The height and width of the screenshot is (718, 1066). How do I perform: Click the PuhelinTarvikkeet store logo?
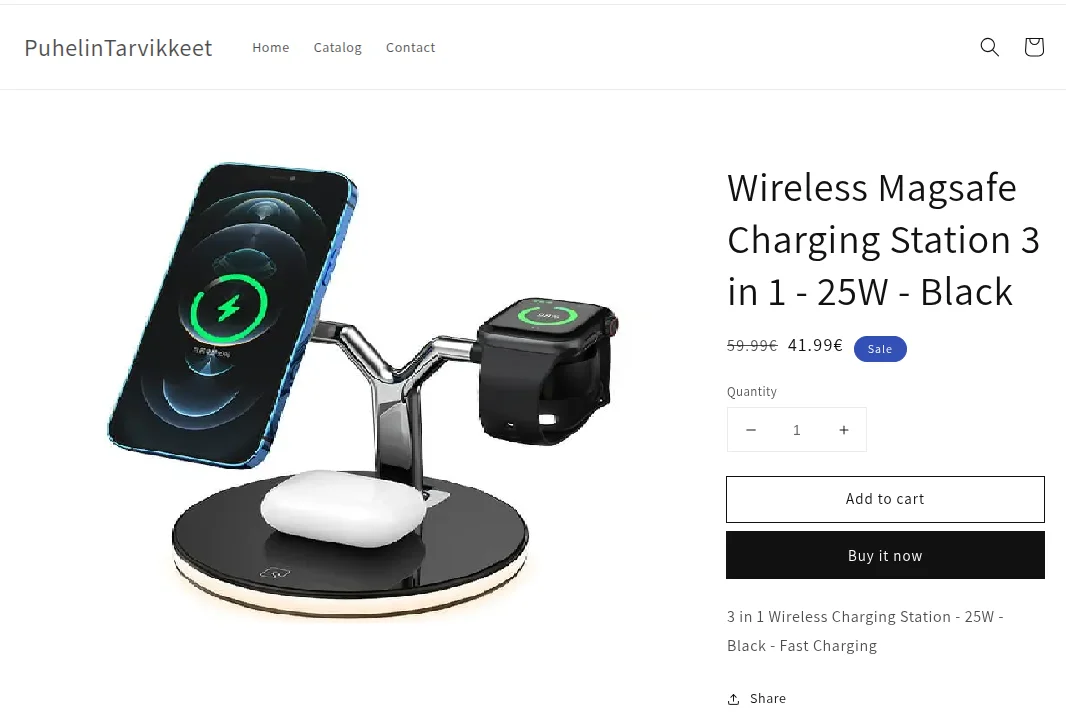[x=118, y=48]
